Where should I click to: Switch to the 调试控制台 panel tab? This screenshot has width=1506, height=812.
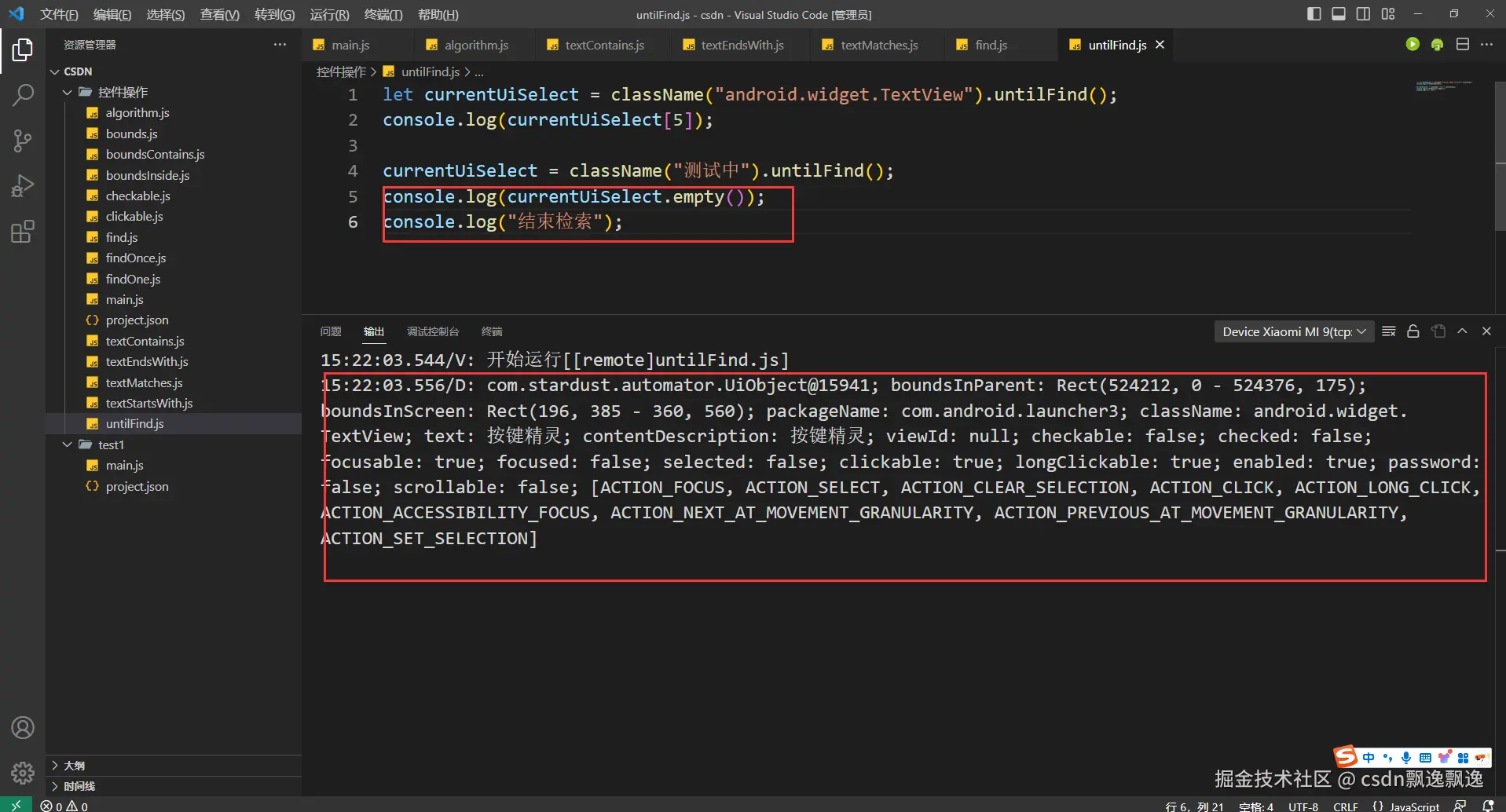pyautogui.click(x=432, y=331)
